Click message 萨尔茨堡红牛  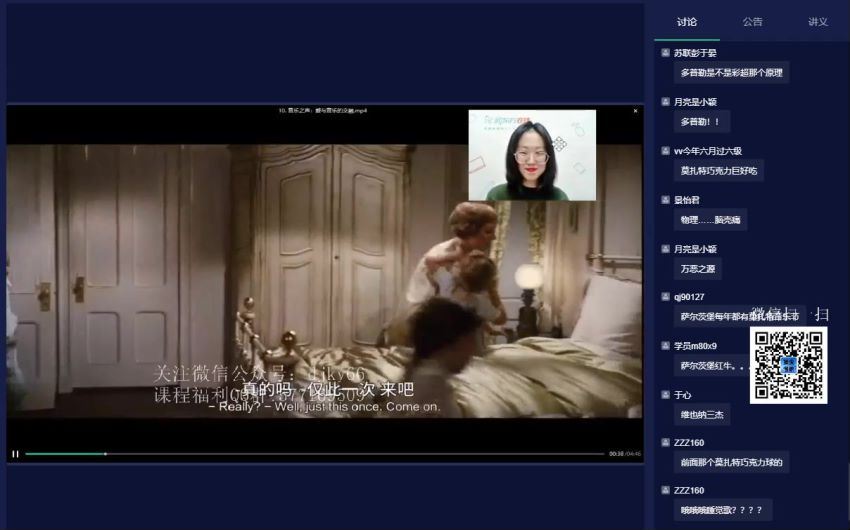pos(712,366)
